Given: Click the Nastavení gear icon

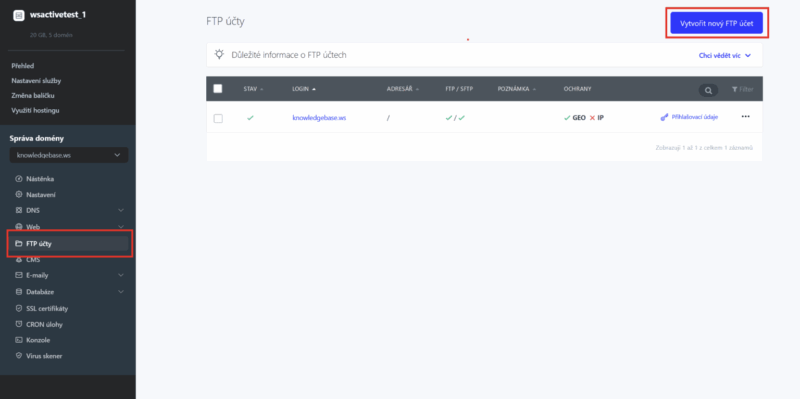Looking at the screenshot, I should [19, 194].
